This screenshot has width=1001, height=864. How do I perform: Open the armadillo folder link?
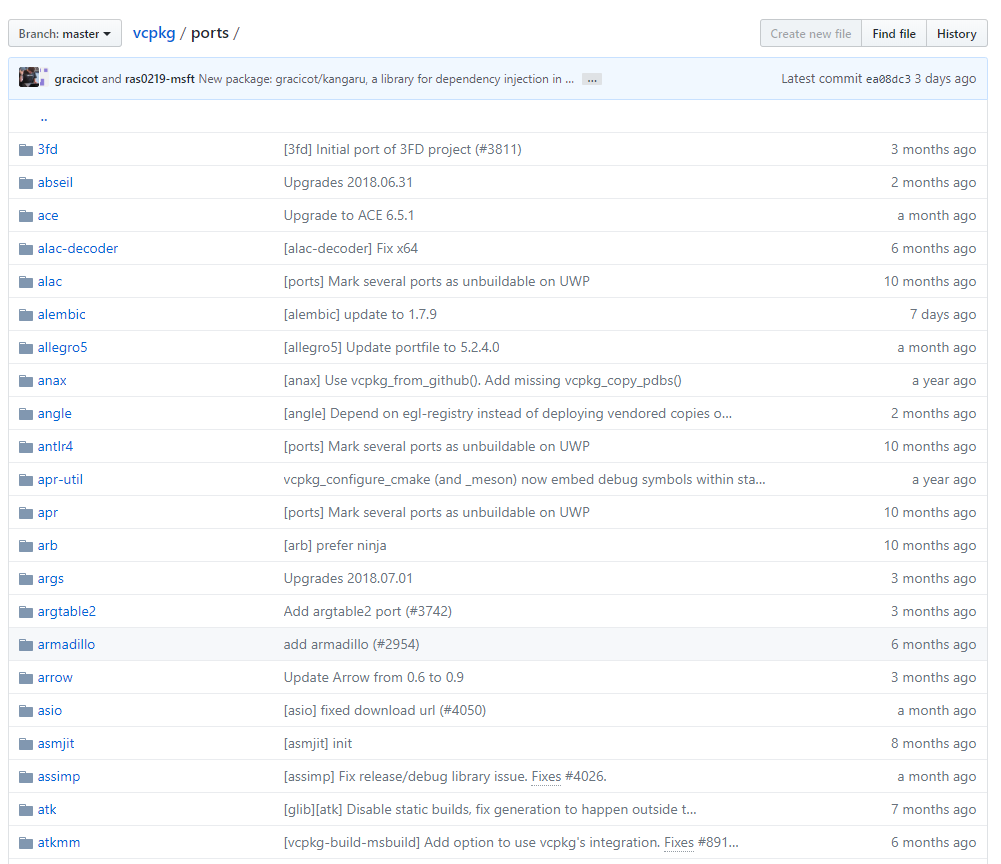(x=66, y=644)
